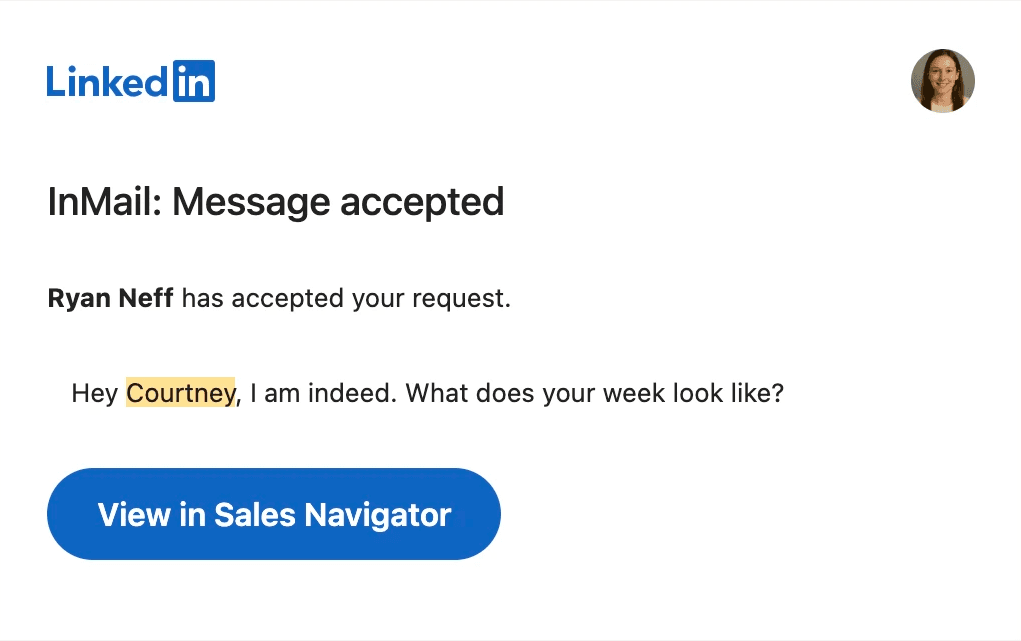The image size is (1021, 641).
Task: Click "What does your week look like?"
Action: click(595, 393)
